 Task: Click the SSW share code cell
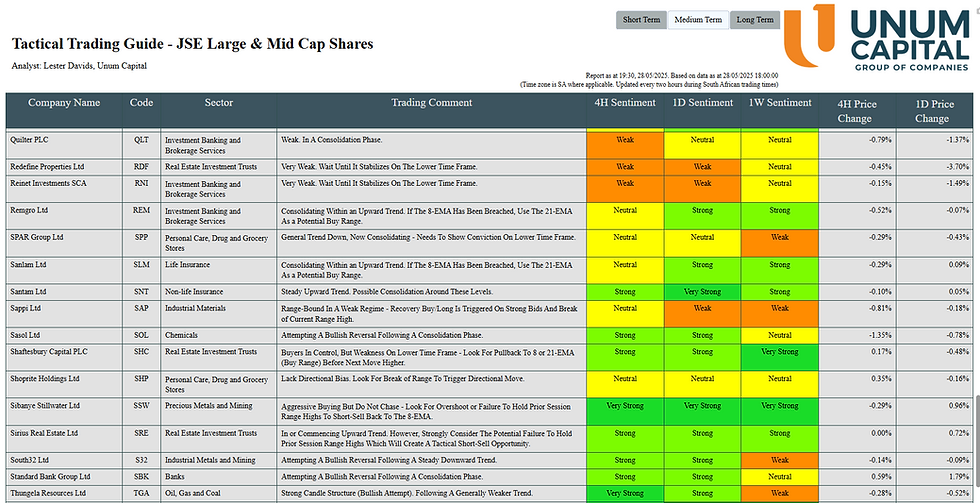[141, 412]
